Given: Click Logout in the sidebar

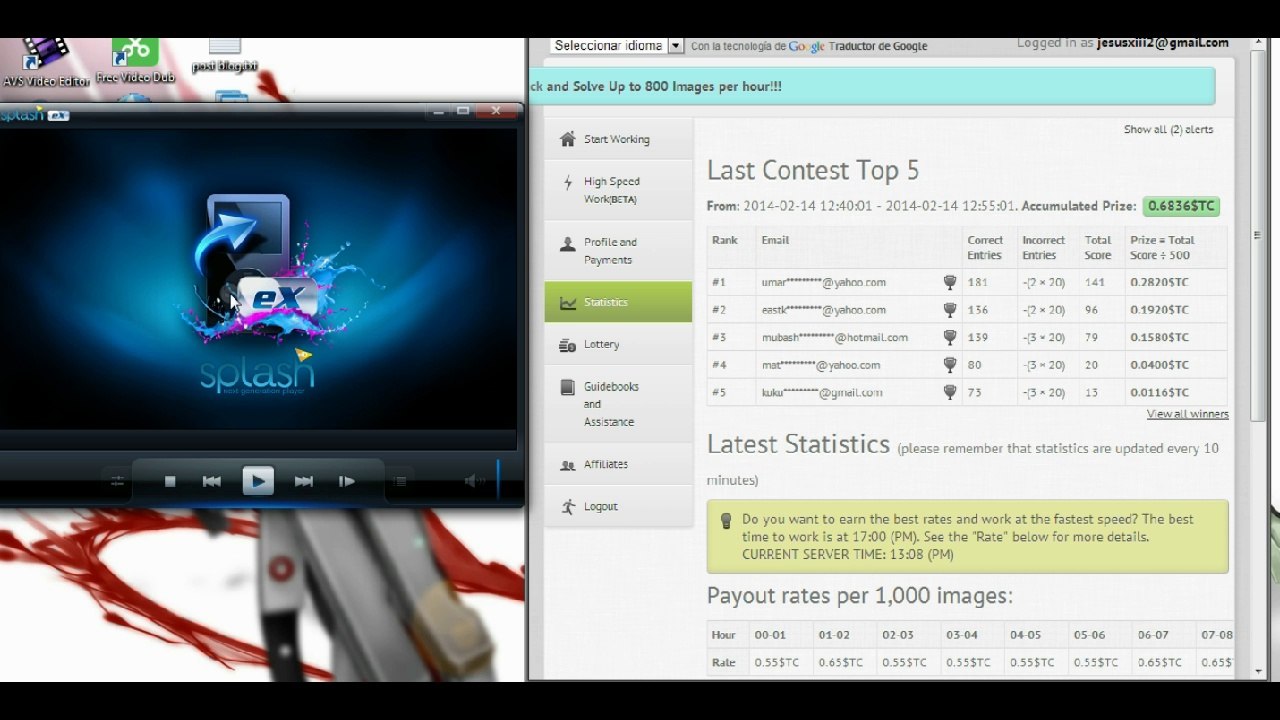Looking at the screenshot, I should point(618,506).
